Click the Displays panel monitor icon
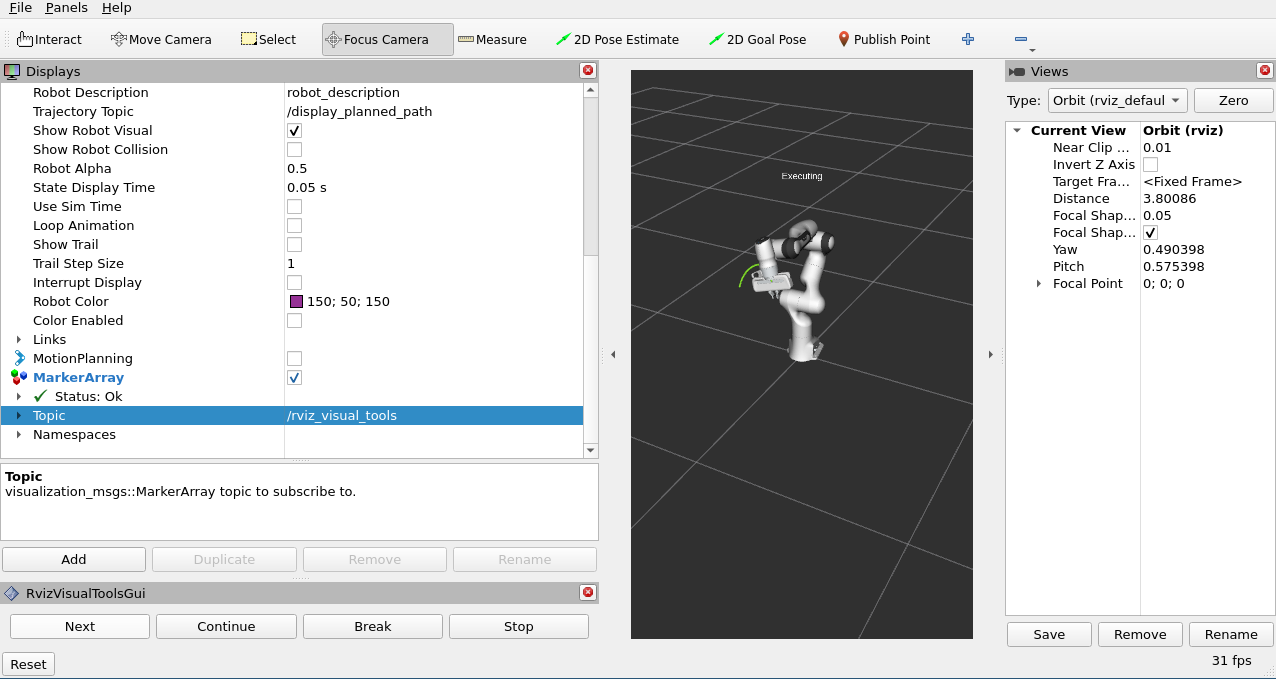Image resolution: width=1276 pixels, height=679 pixels. coord(13,71)
